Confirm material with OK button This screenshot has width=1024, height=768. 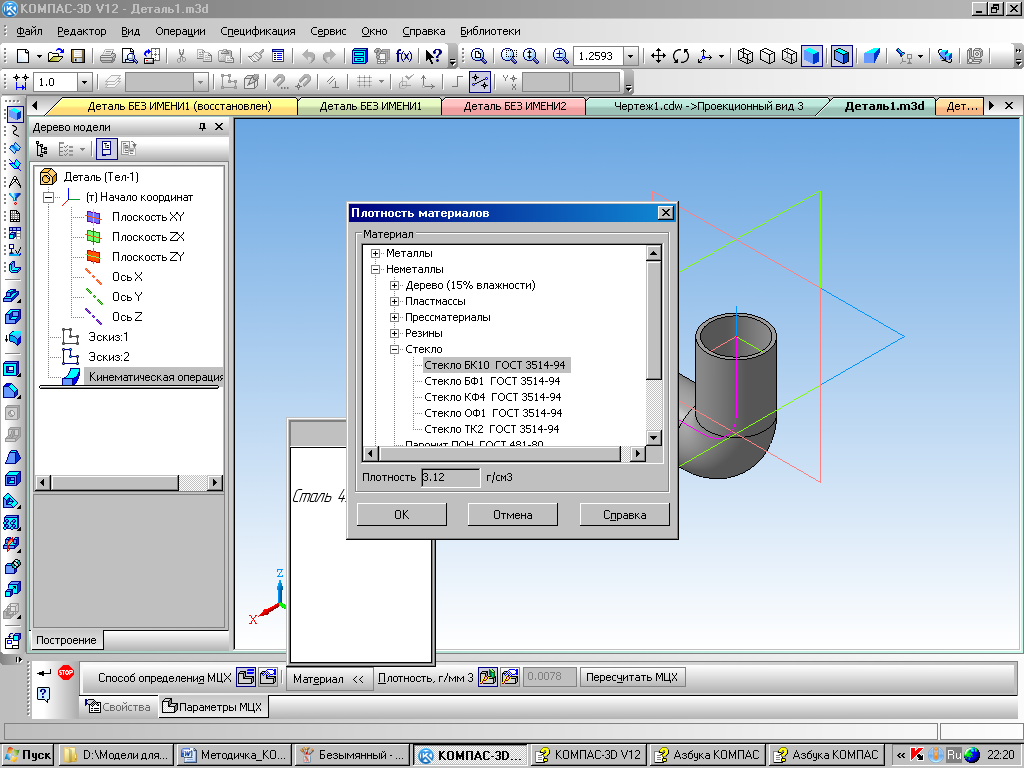coord(402,515)
